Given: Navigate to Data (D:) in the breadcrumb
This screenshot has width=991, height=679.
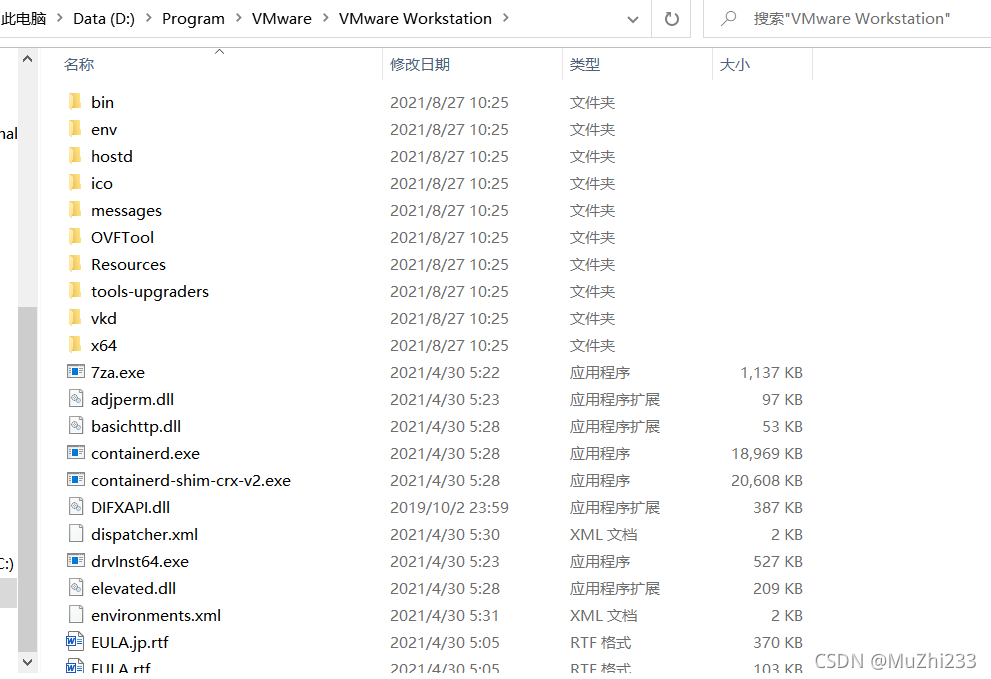Looking at the screenshot, I should [104, 18].
